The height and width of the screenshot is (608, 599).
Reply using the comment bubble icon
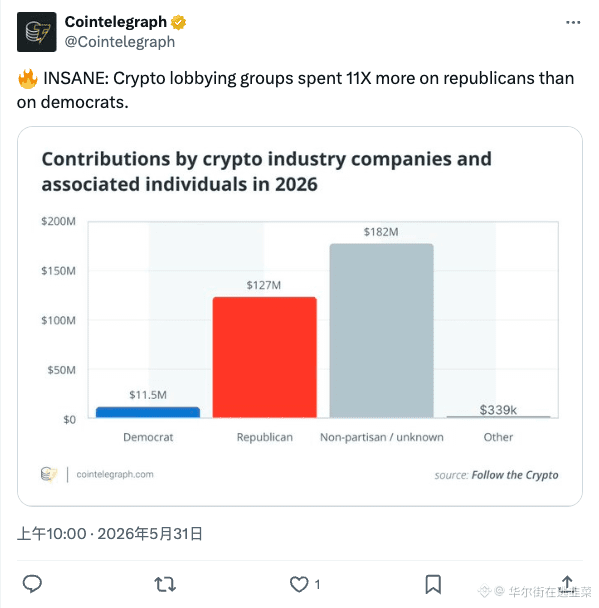tap(32, 584)
